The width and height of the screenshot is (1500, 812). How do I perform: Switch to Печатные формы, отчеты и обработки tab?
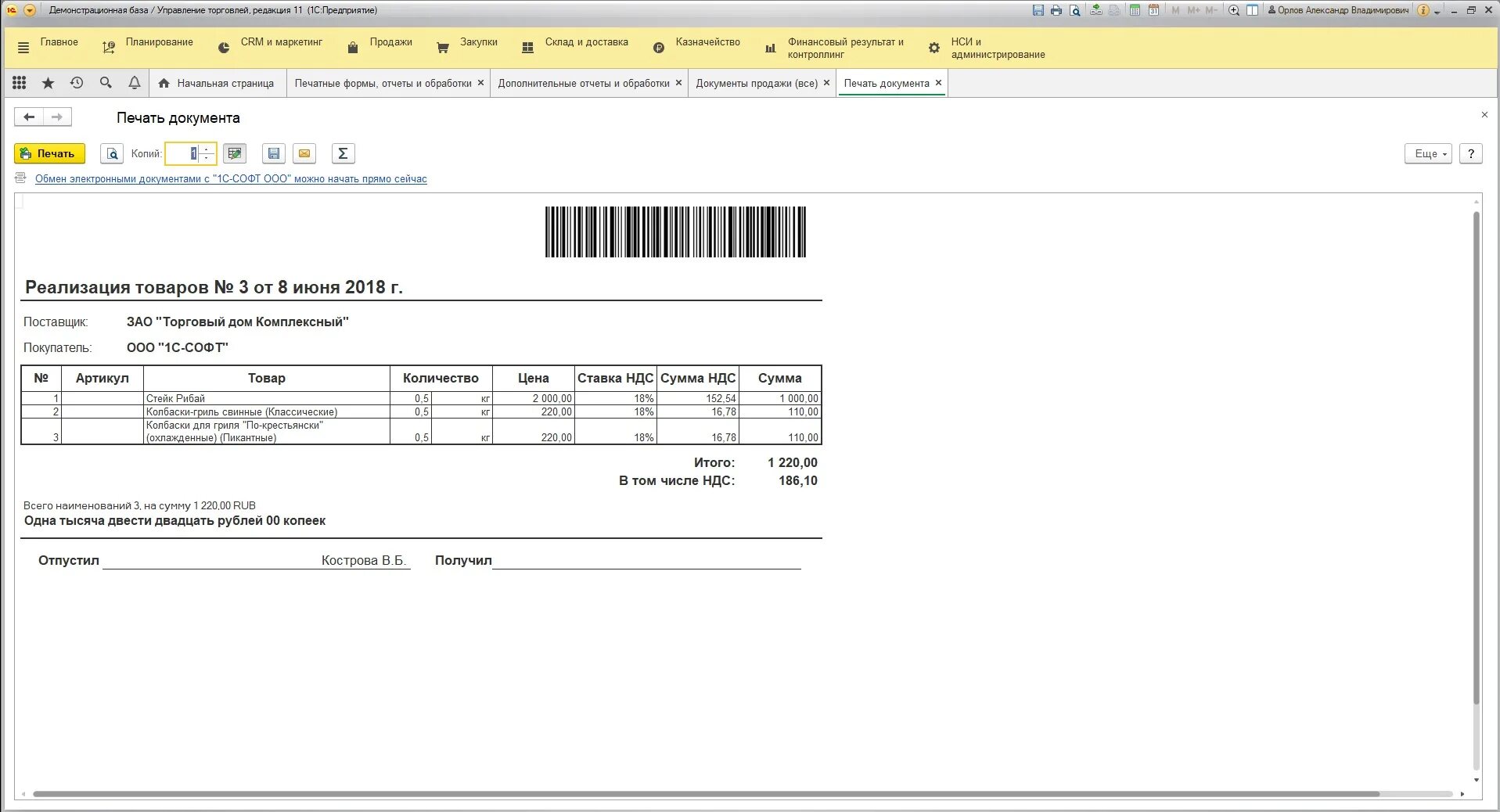383,83
